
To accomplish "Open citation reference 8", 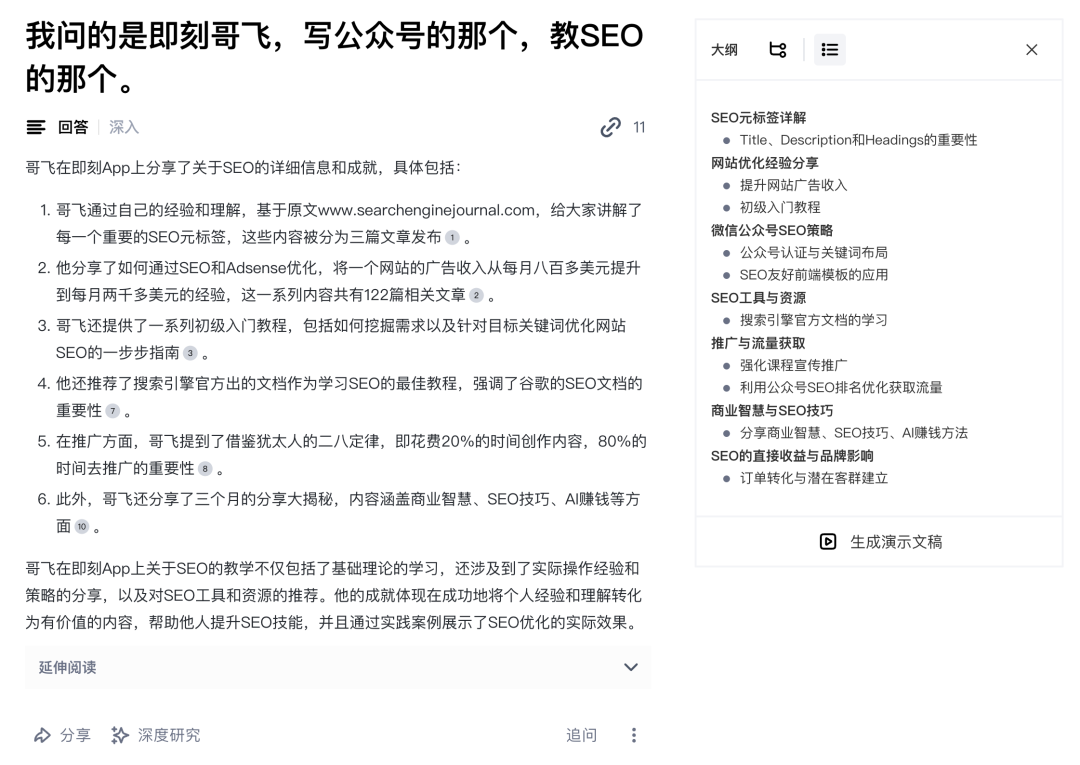I will tap(205, 469).
